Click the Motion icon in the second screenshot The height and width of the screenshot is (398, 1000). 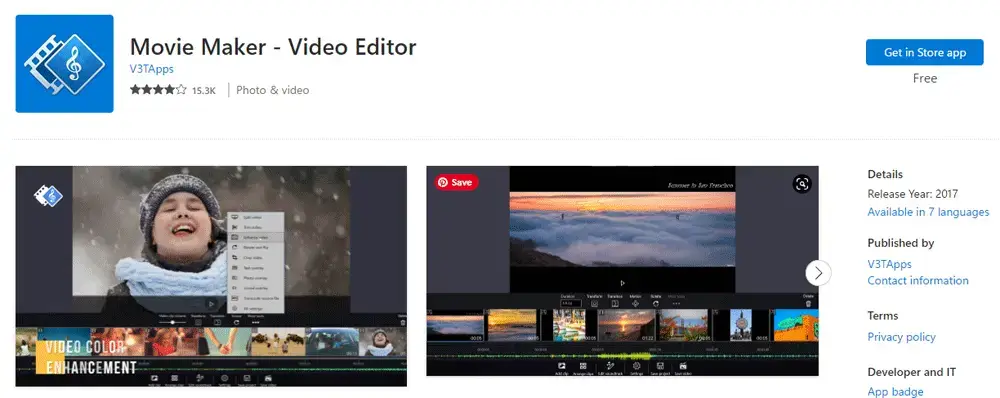635,304
